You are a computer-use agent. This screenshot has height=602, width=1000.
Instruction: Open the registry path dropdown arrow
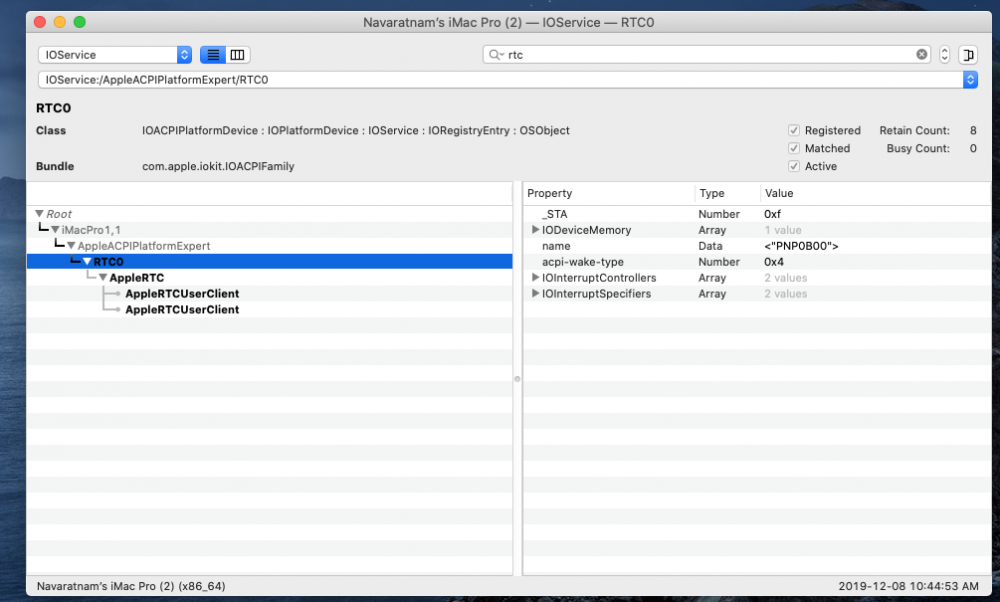[x=970, y=80]
